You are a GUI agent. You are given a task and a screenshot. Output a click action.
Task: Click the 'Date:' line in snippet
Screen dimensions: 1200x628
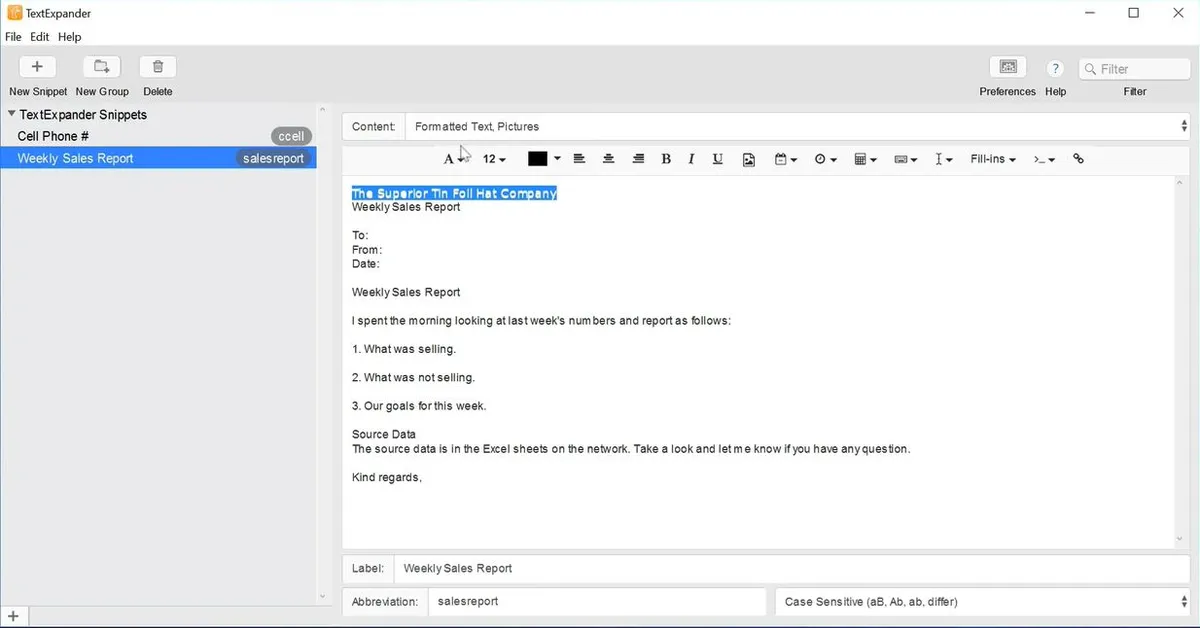click(365, 264)
